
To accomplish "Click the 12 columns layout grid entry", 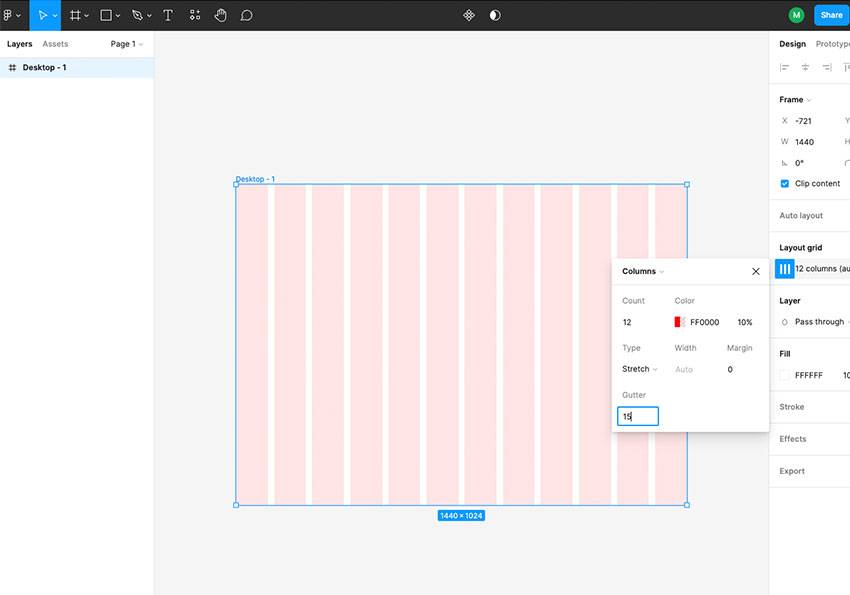I will coord(822,269).
